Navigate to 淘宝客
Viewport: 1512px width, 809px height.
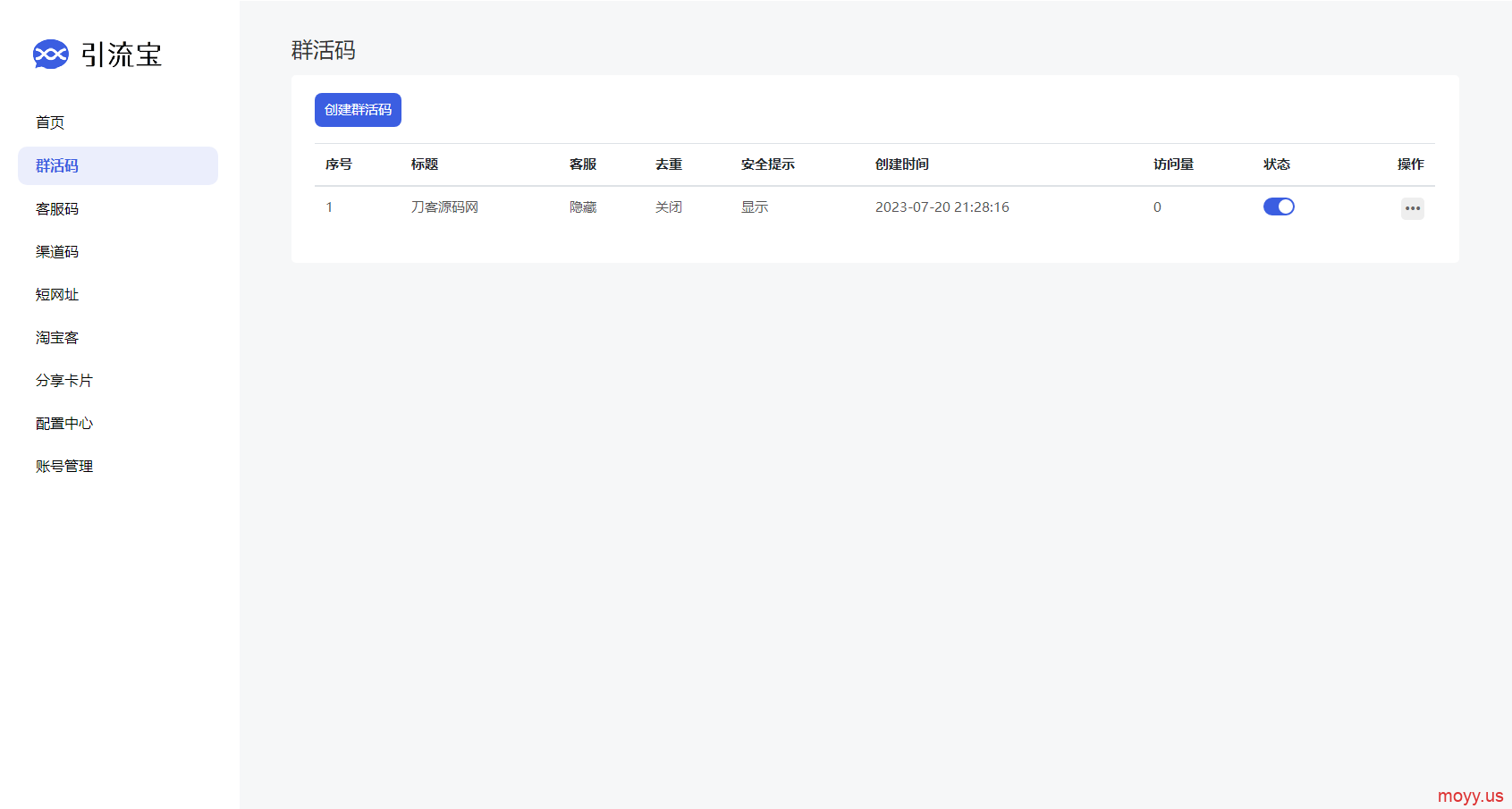57,337
